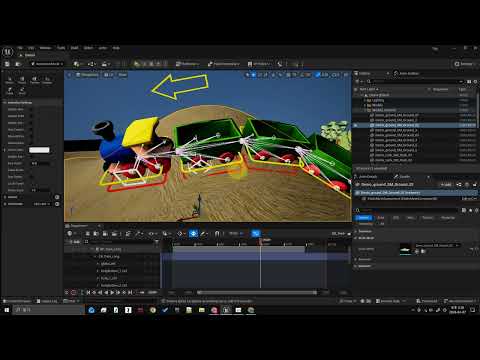Image resolution: width=480 pixels, height=360 pixels.
Task: Switch to the Outliner tab
Action: coord(362,73)
